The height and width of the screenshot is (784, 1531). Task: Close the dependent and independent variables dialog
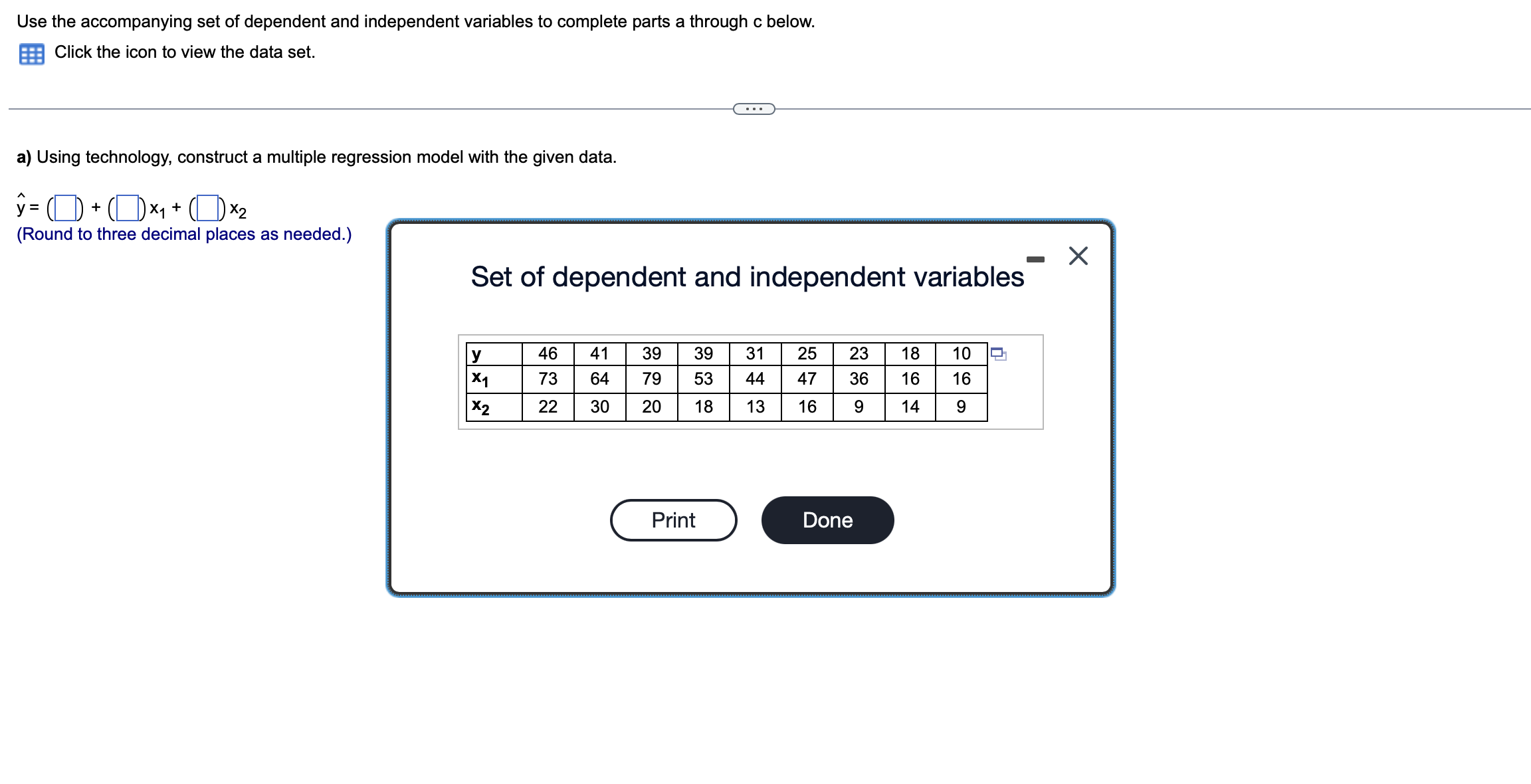[x=1078, y=256]
